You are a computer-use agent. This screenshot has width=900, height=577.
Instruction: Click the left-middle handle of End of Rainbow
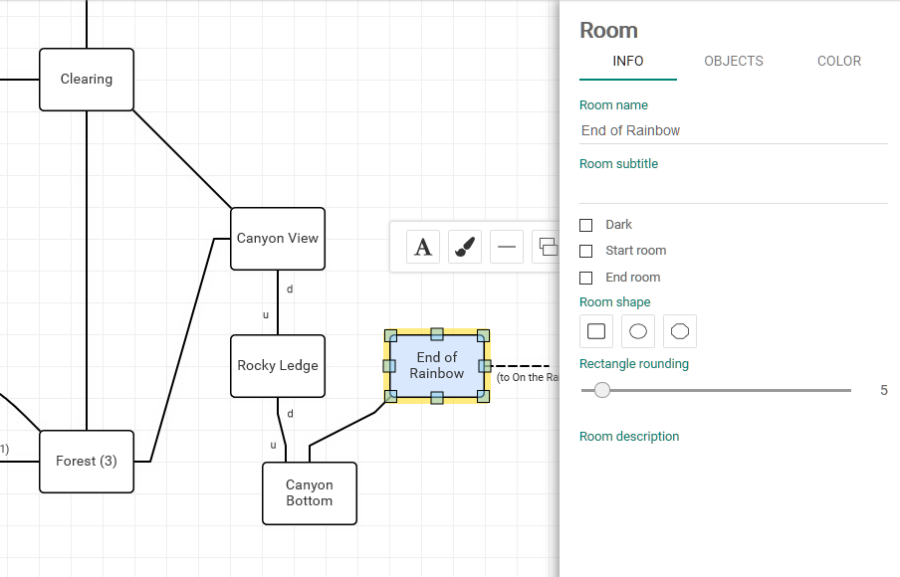coord(389,366)
